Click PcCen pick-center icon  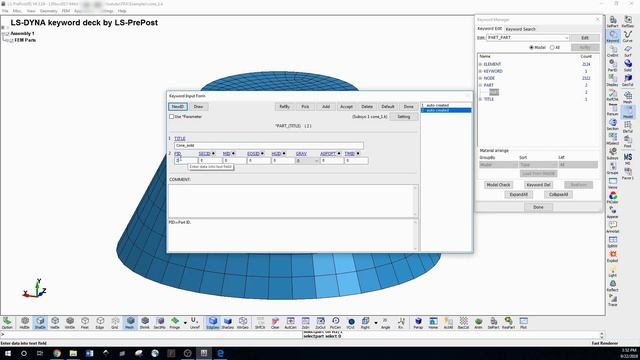click(336, 322)
